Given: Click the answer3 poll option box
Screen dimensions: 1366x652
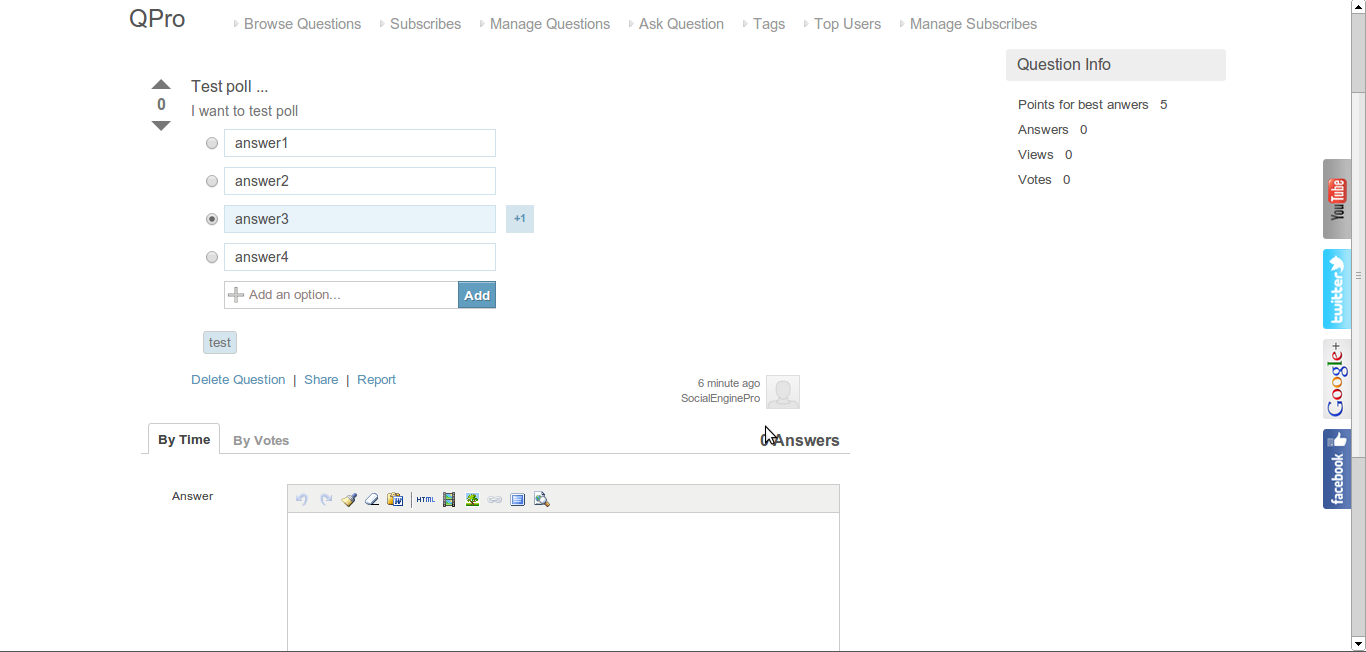Looking at the screenshot, I should pyautogui.click(x=360, y=219).
